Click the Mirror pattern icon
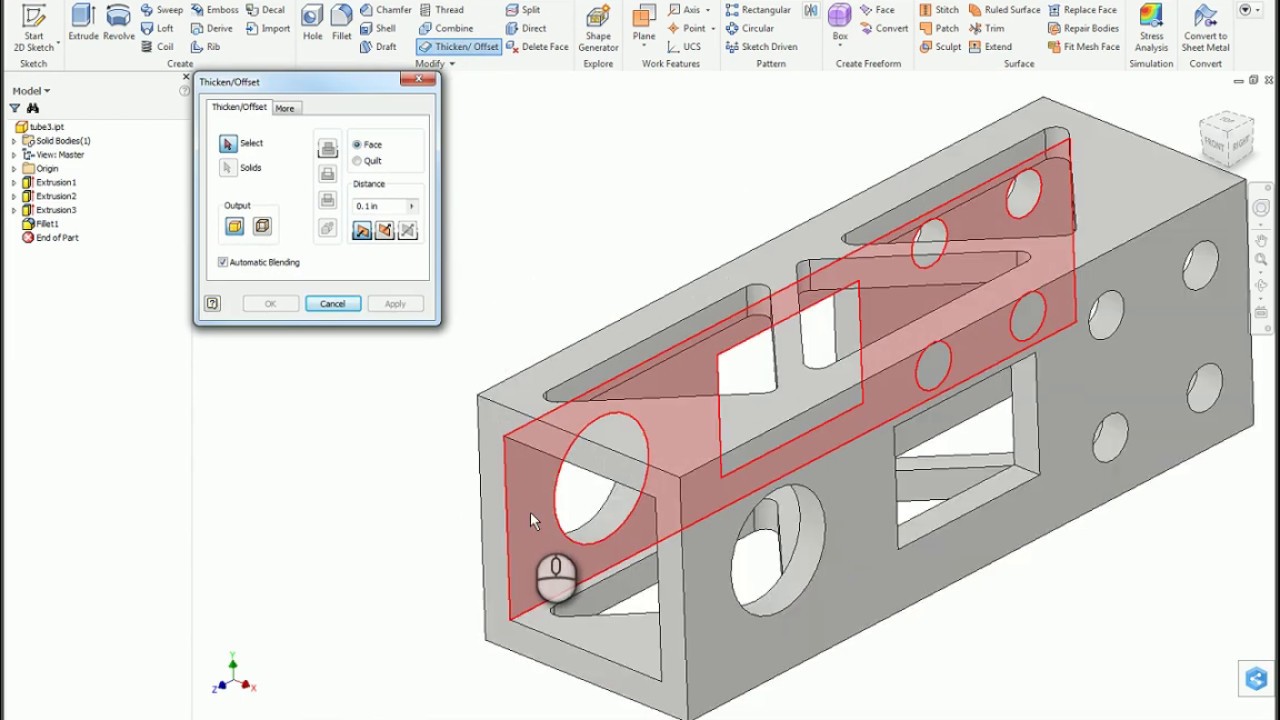This screenshot has height=720, width=1280. coord(811,10)
